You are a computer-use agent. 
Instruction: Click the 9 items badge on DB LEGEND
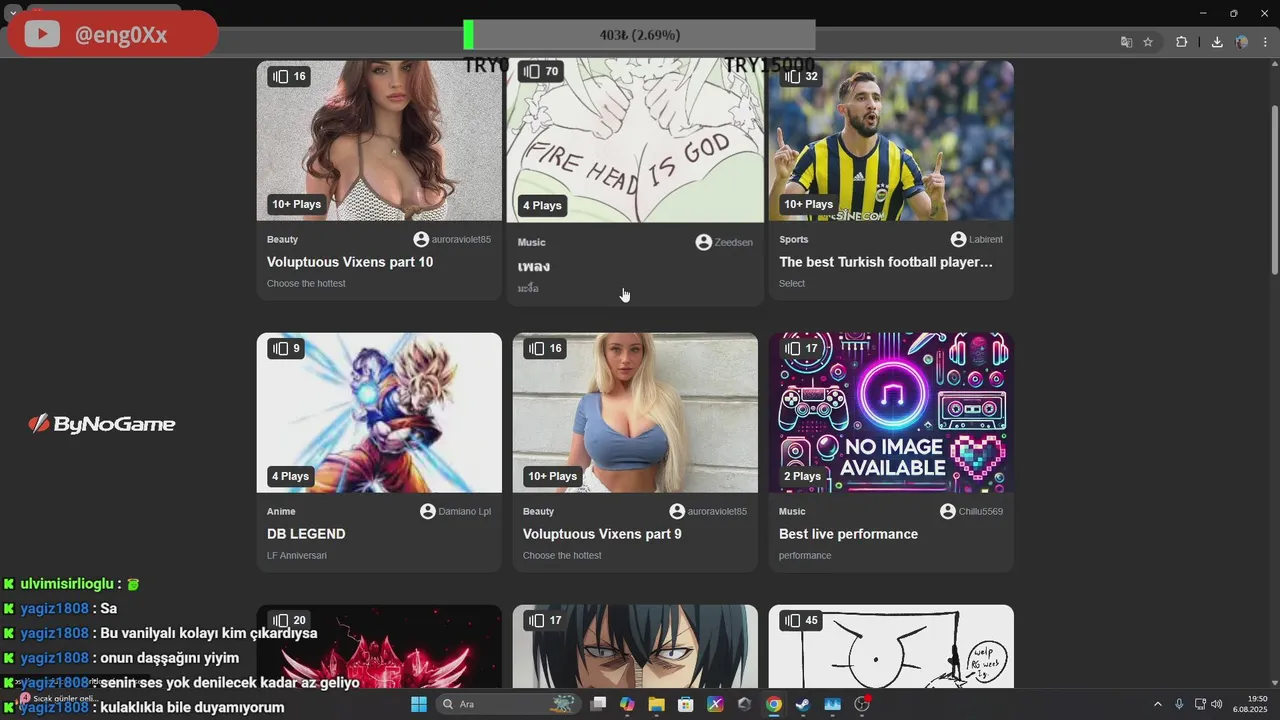[x=285, y=348]
